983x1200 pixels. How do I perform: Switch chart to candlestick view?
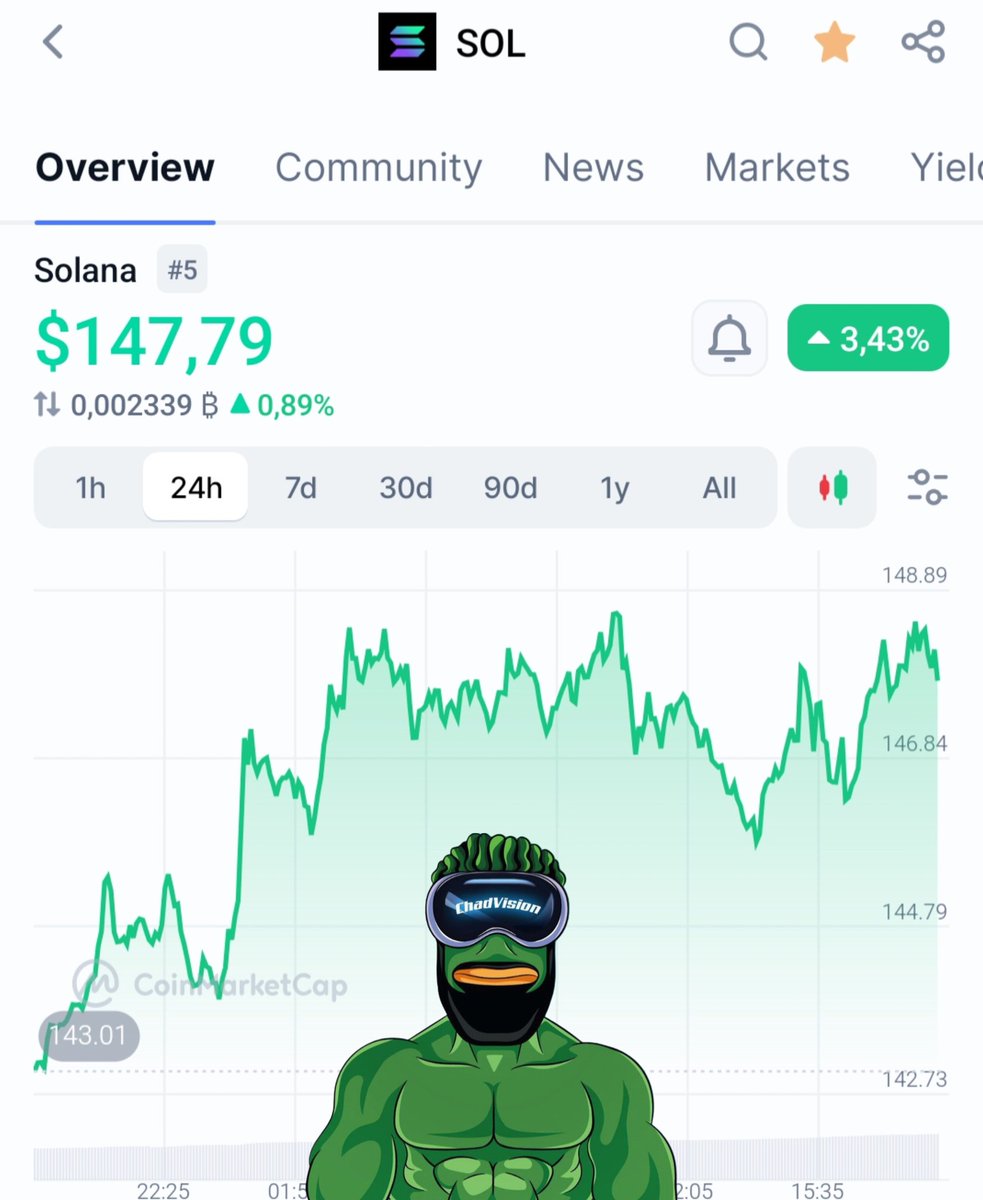coord(832,487)
